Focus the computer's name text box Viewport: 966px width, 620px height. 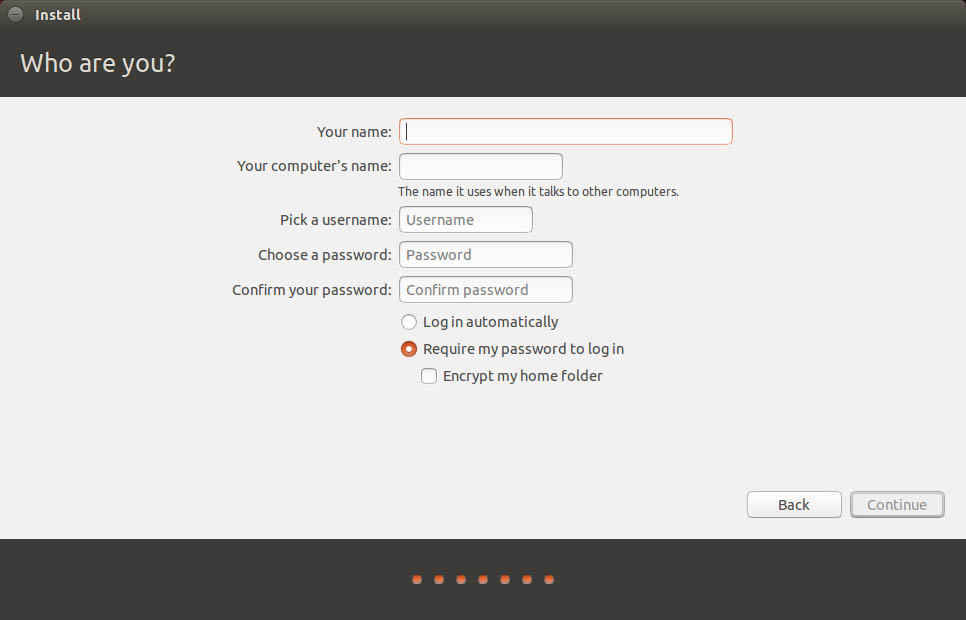pos(481,166)
